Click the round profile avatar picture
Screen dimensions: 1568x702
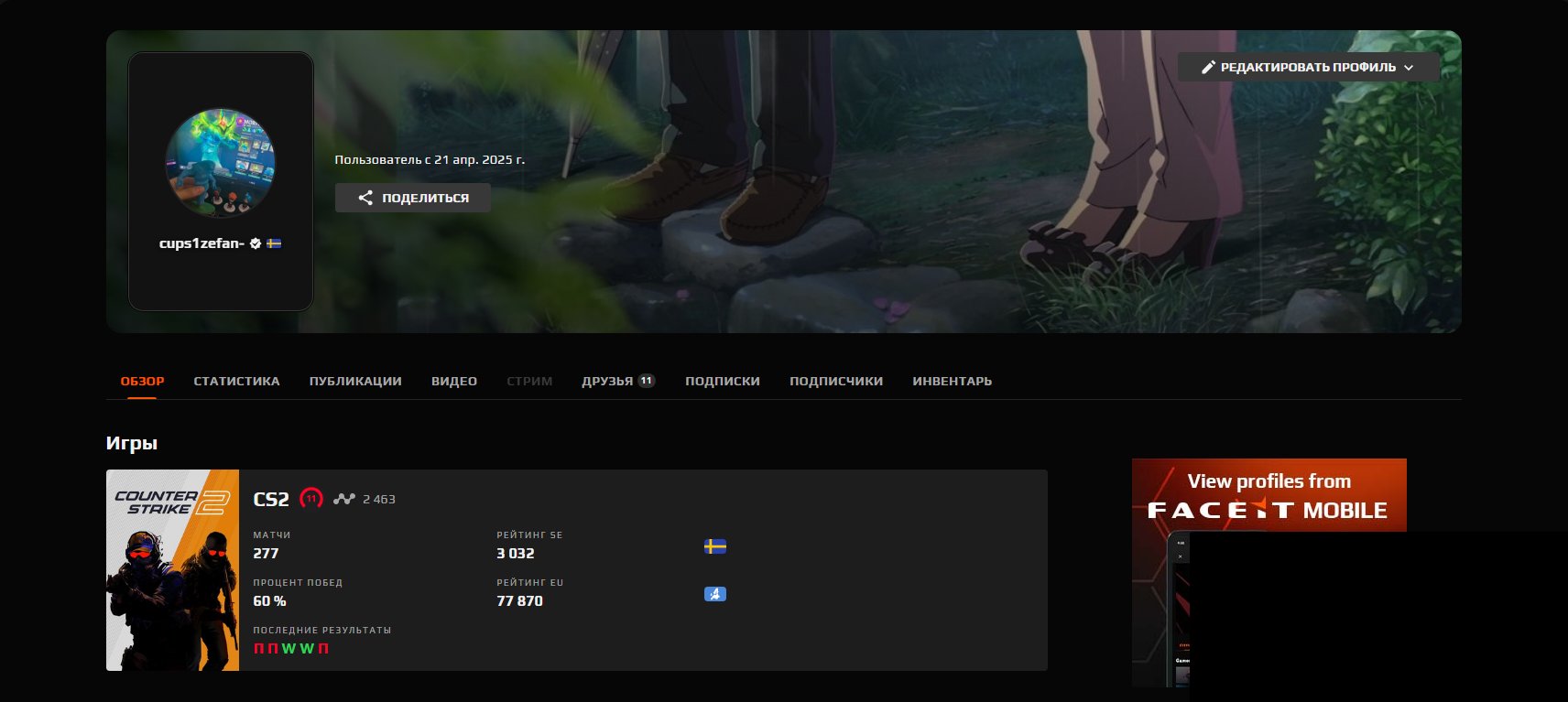tap(220, 163)
